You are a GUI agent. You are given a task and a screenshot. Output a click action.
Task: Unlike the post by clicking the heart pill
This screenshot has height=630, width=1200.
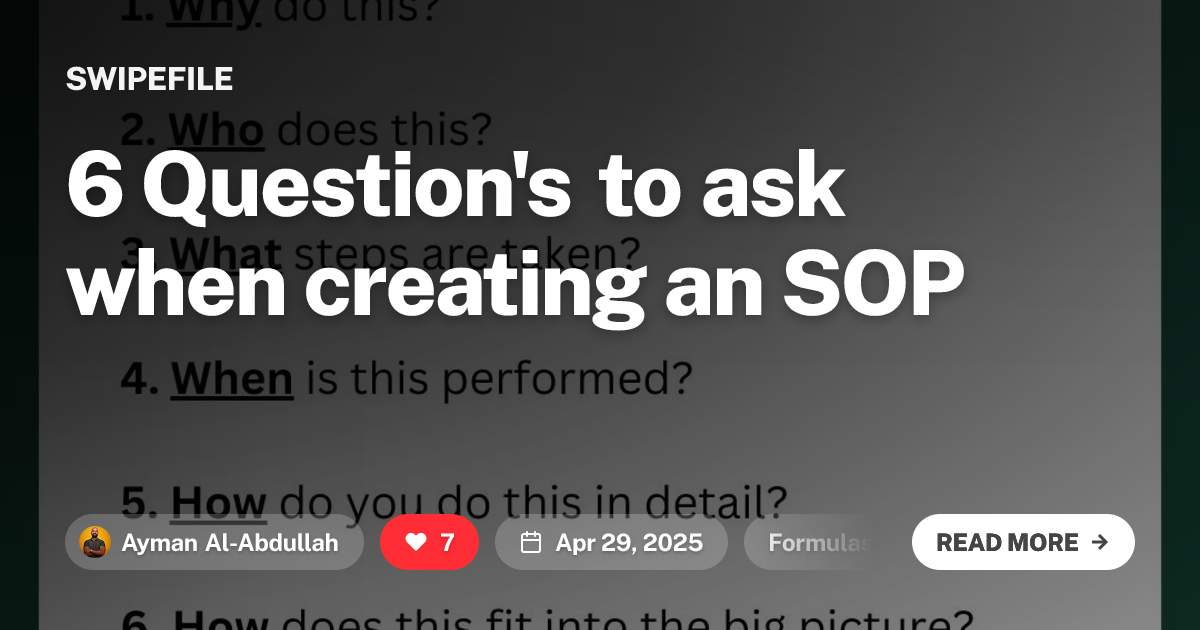point(430,542)
